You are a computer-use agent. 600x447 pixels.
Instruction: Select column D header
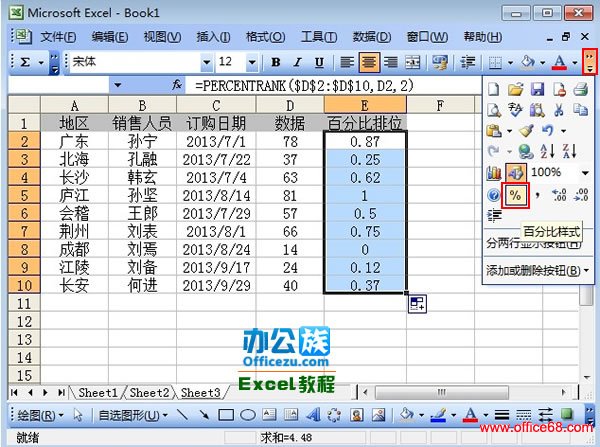pos(290,105)
